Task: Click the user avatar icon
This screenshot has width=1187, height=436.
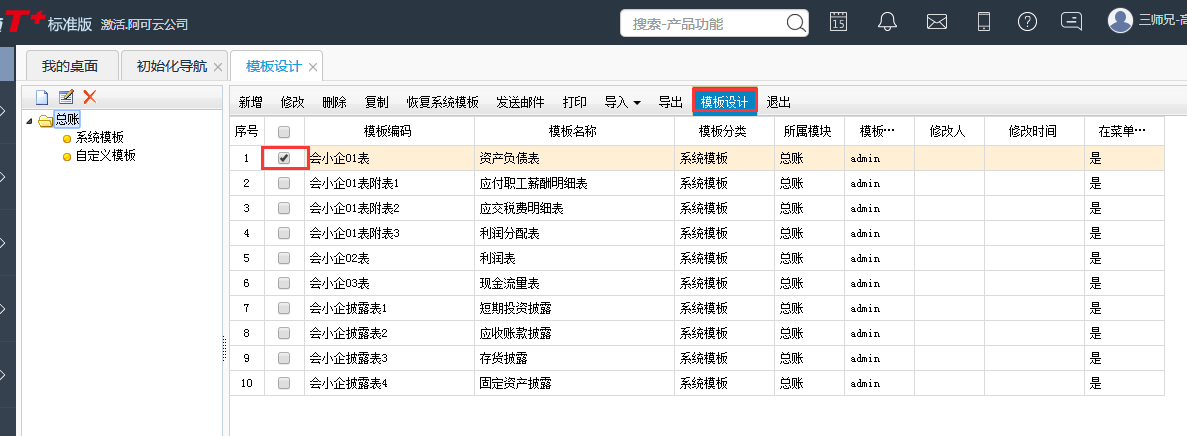Action: tap(1120, 20)
